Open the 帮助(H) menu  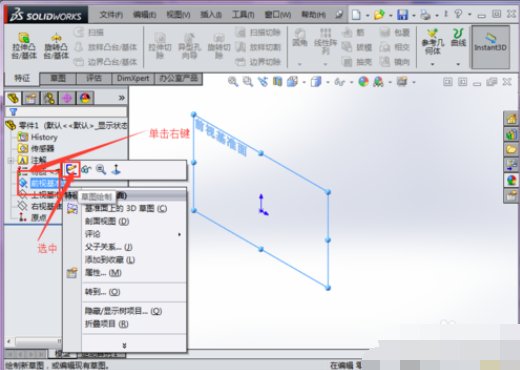tap(313, 15)
